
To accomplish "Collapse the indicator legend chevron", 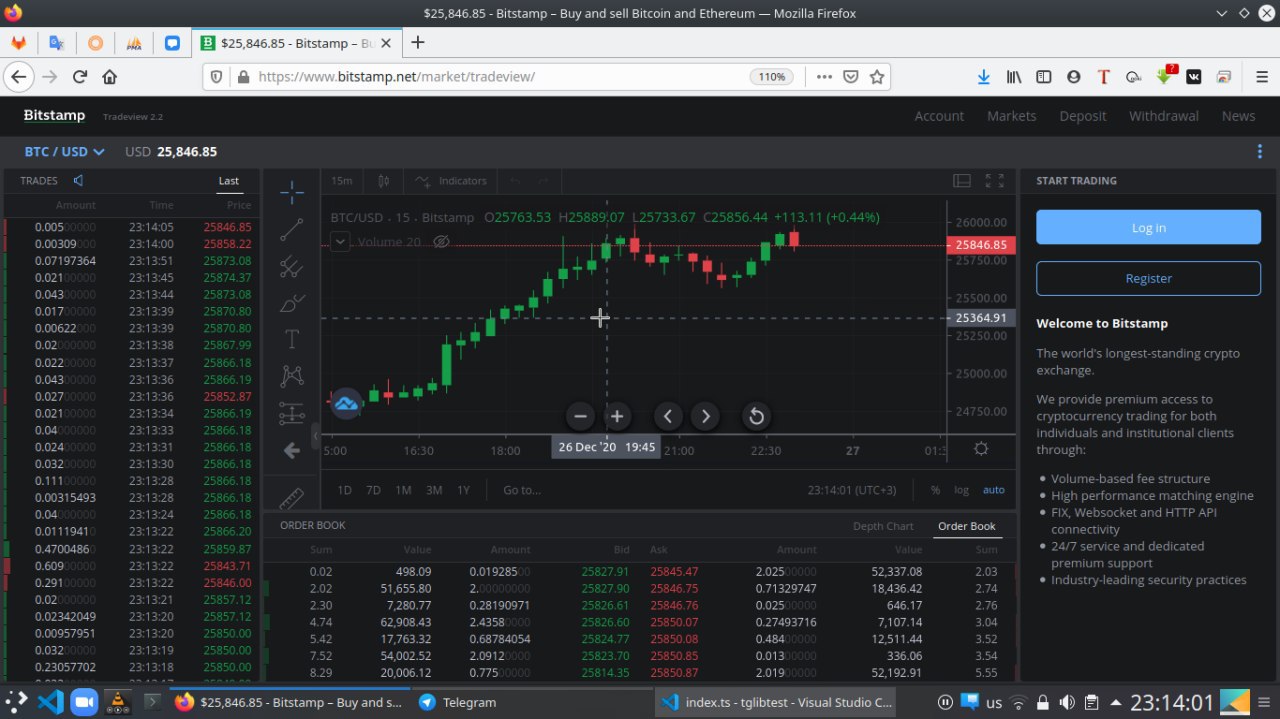I will coord(340,241).
